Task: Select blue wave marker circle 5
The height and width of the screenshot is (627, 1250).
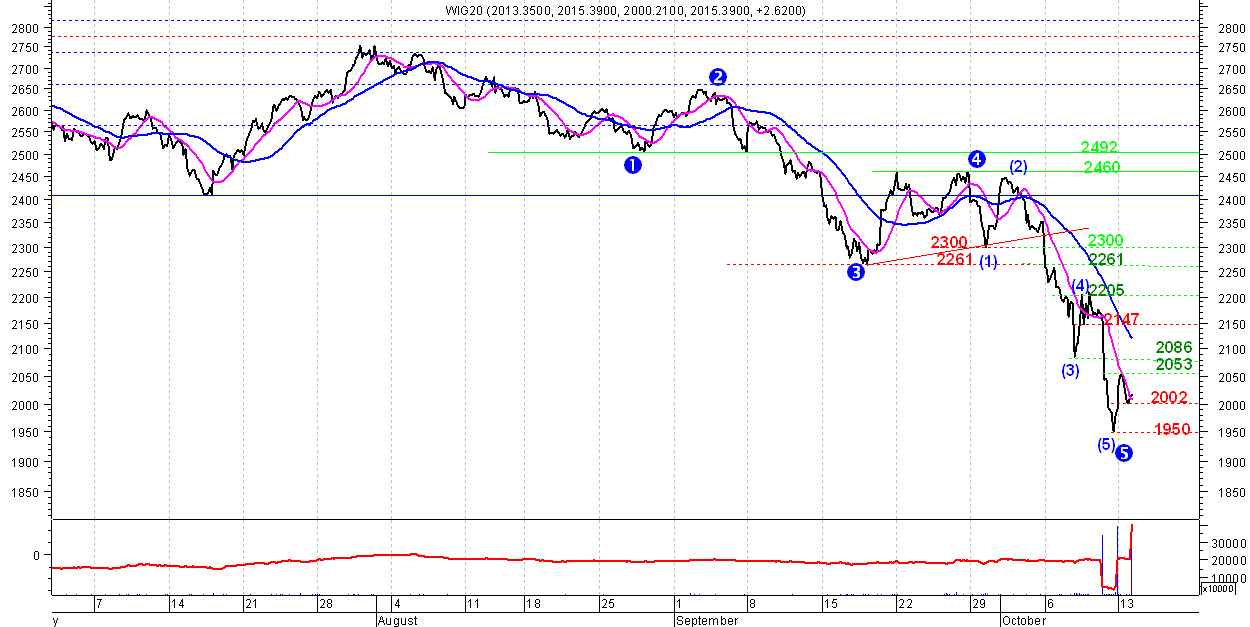Action: point(1123,453)
